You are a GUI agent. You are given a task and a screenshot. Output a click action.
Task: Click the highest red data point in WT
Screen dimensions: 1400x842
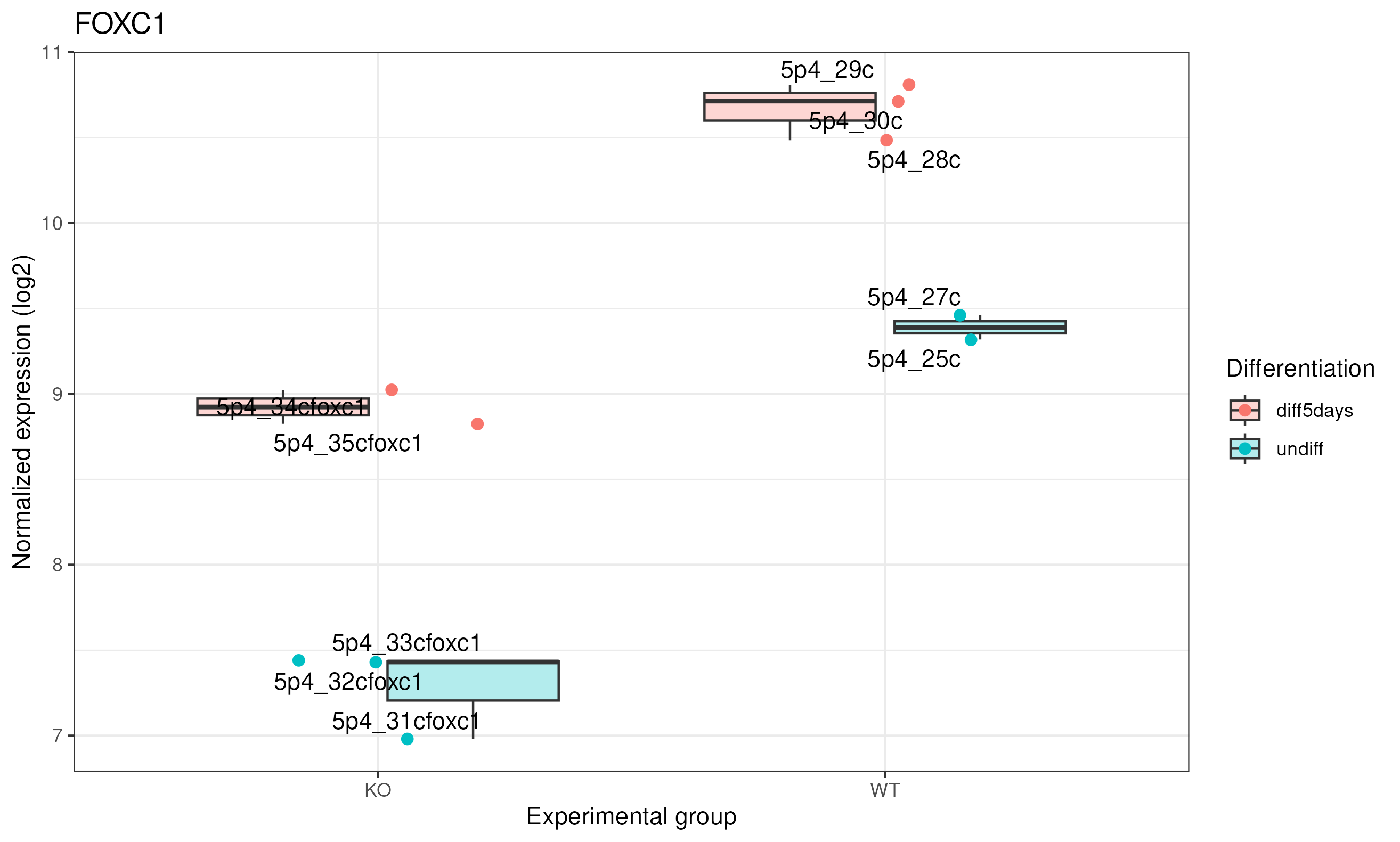tap(908, 85)
